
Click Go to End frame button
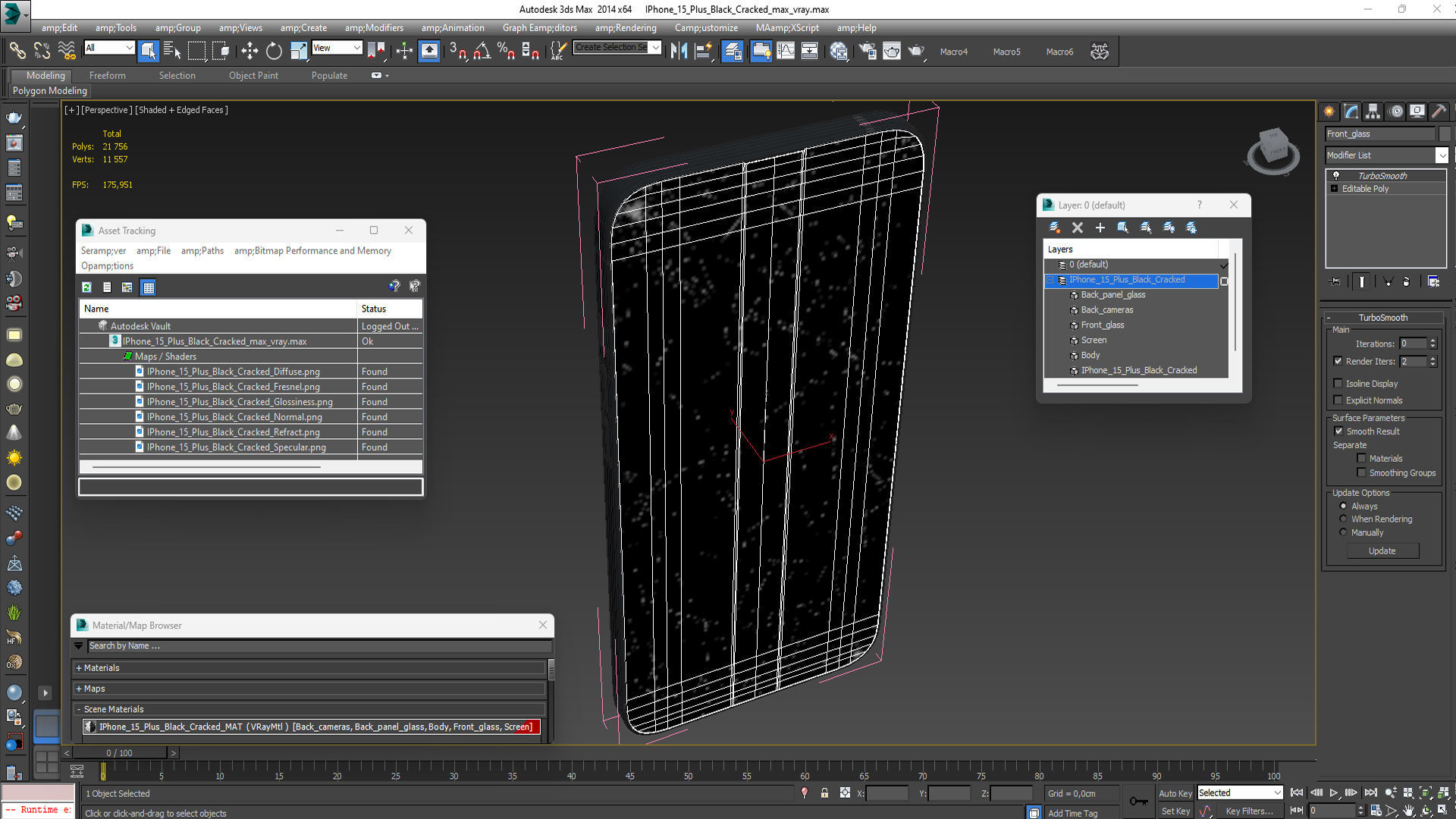click(x=1370, y=792)
